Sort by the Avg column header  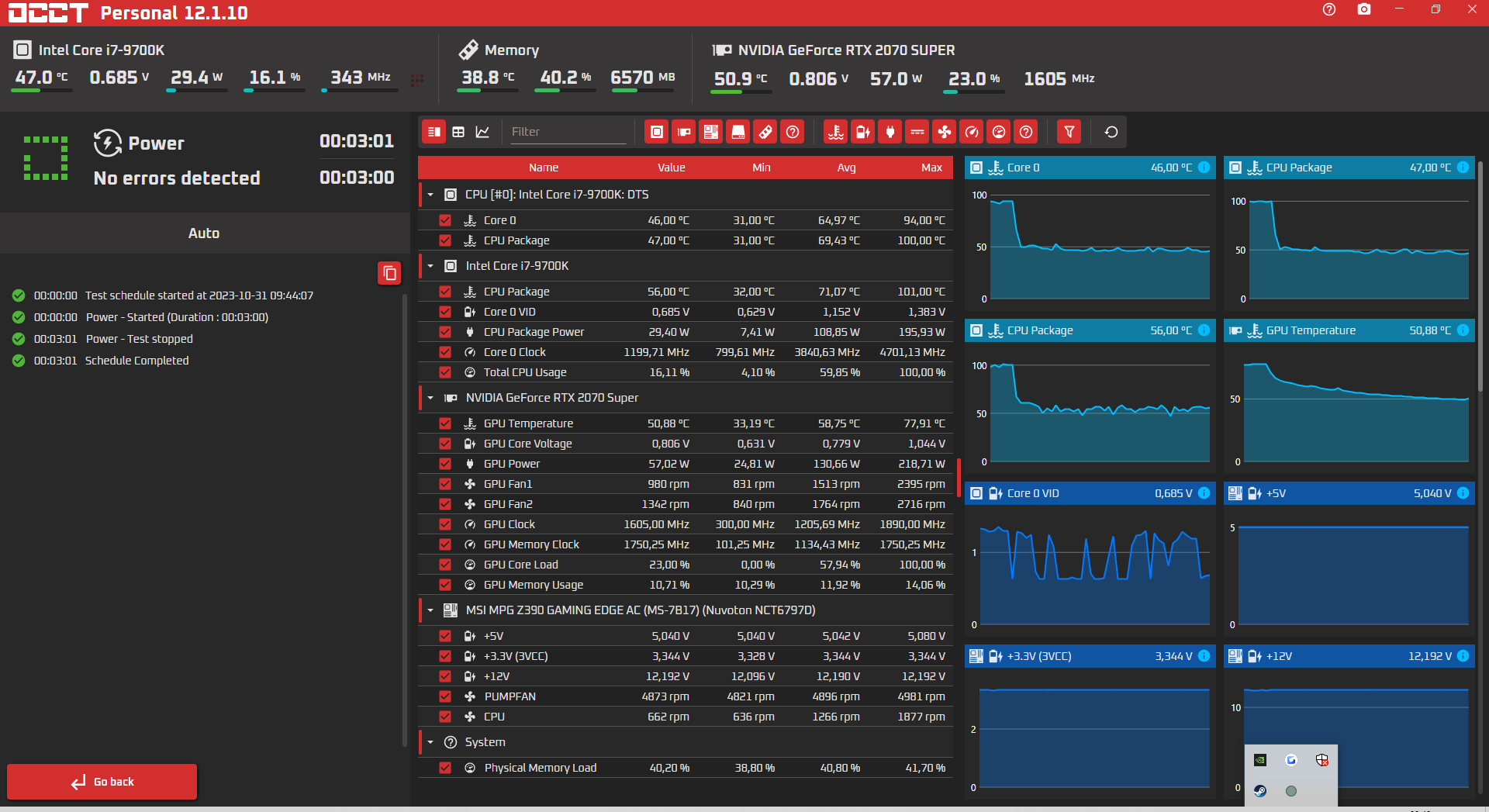[x=846, y=168]
